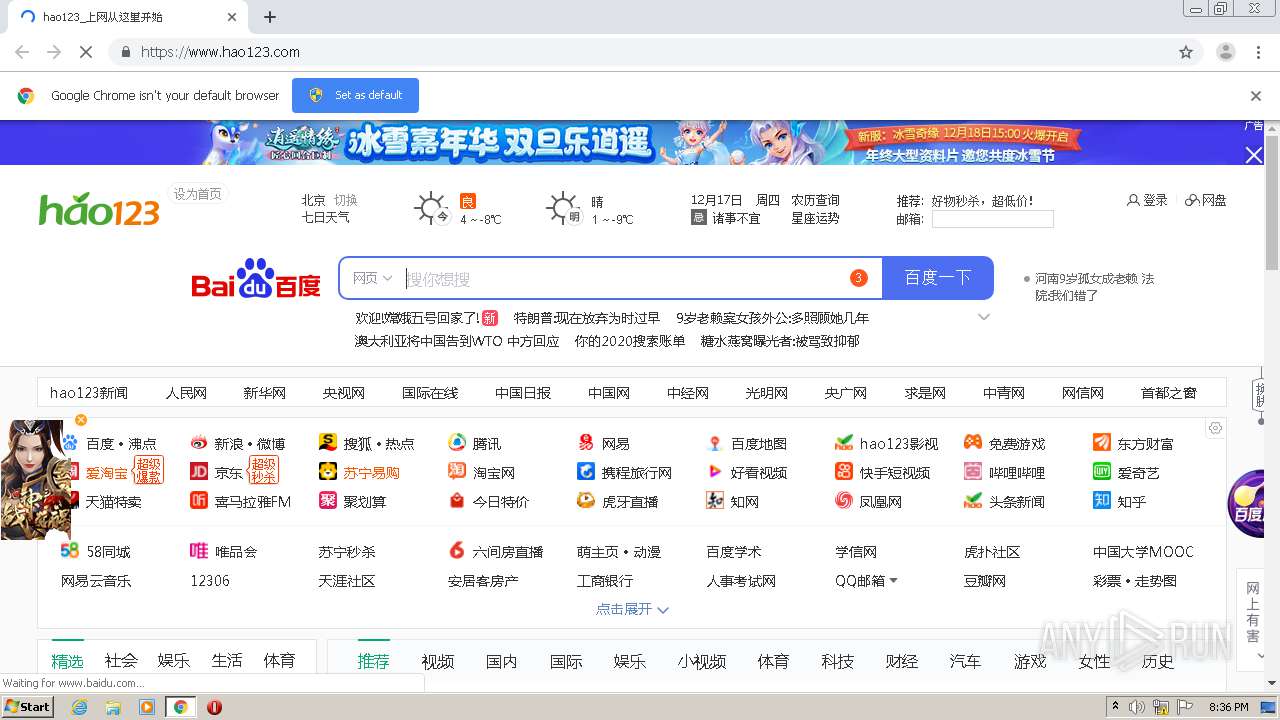Open the Haokan video icon

pos(715,472)
